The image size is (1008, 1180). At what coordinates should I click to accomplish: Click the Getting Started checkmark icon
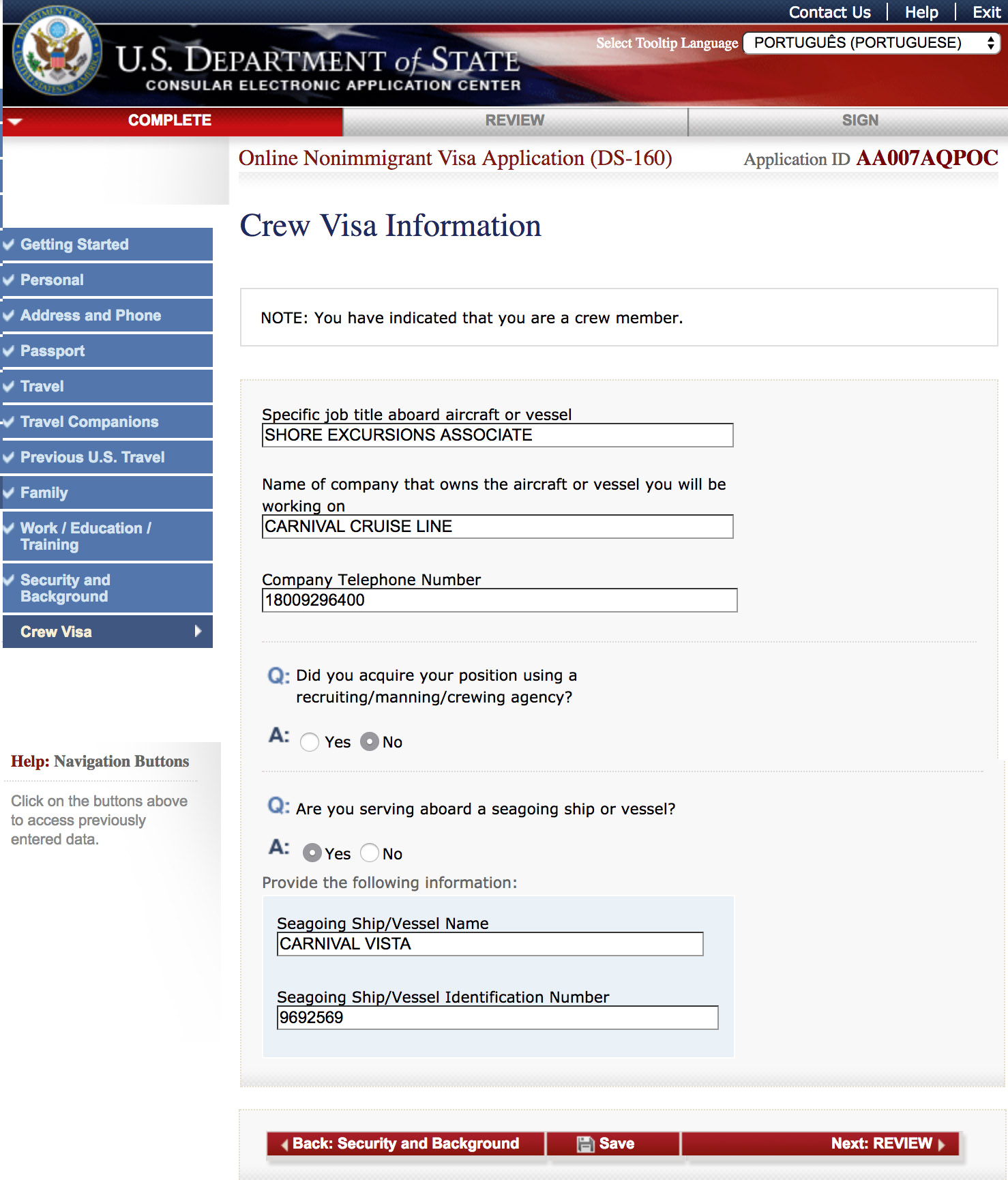8,244
